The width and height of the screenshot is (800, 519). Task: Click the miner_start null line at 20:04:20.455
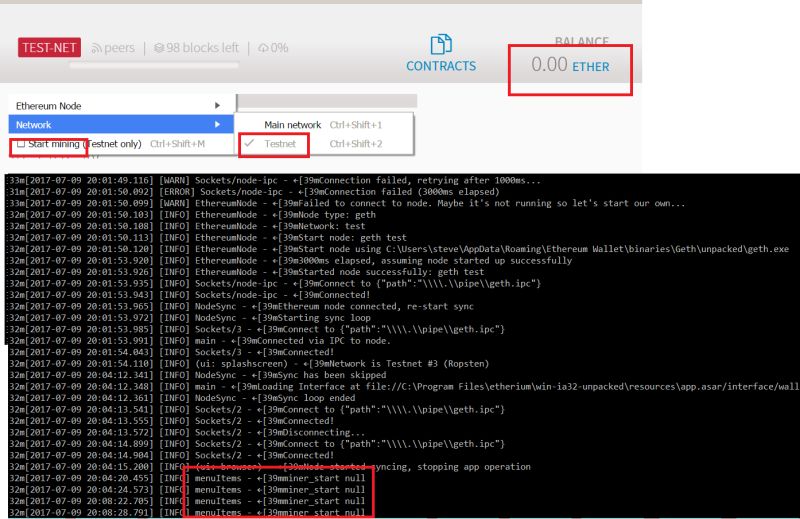click(x=187, y=478)
